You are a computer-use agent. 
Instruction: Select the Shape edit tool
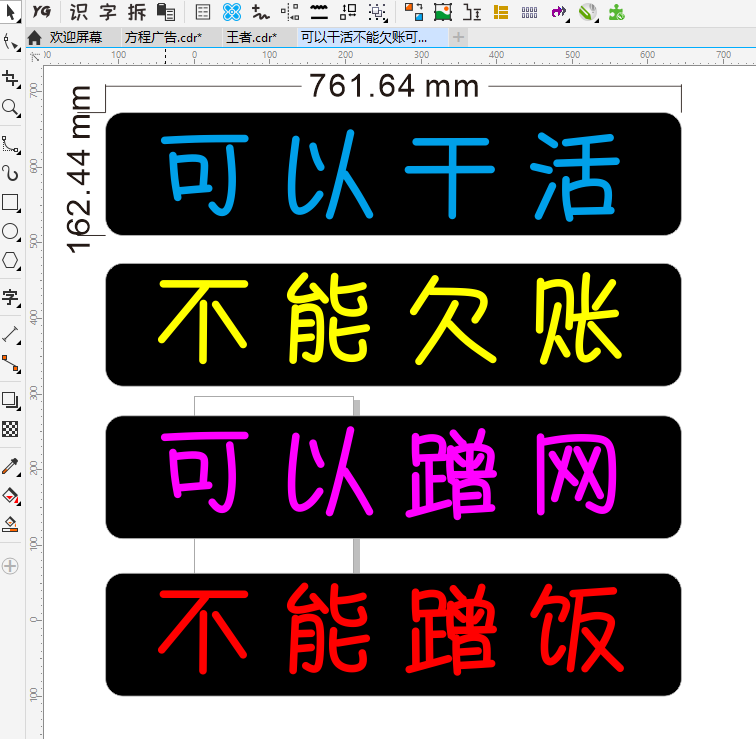pos(11,41)
